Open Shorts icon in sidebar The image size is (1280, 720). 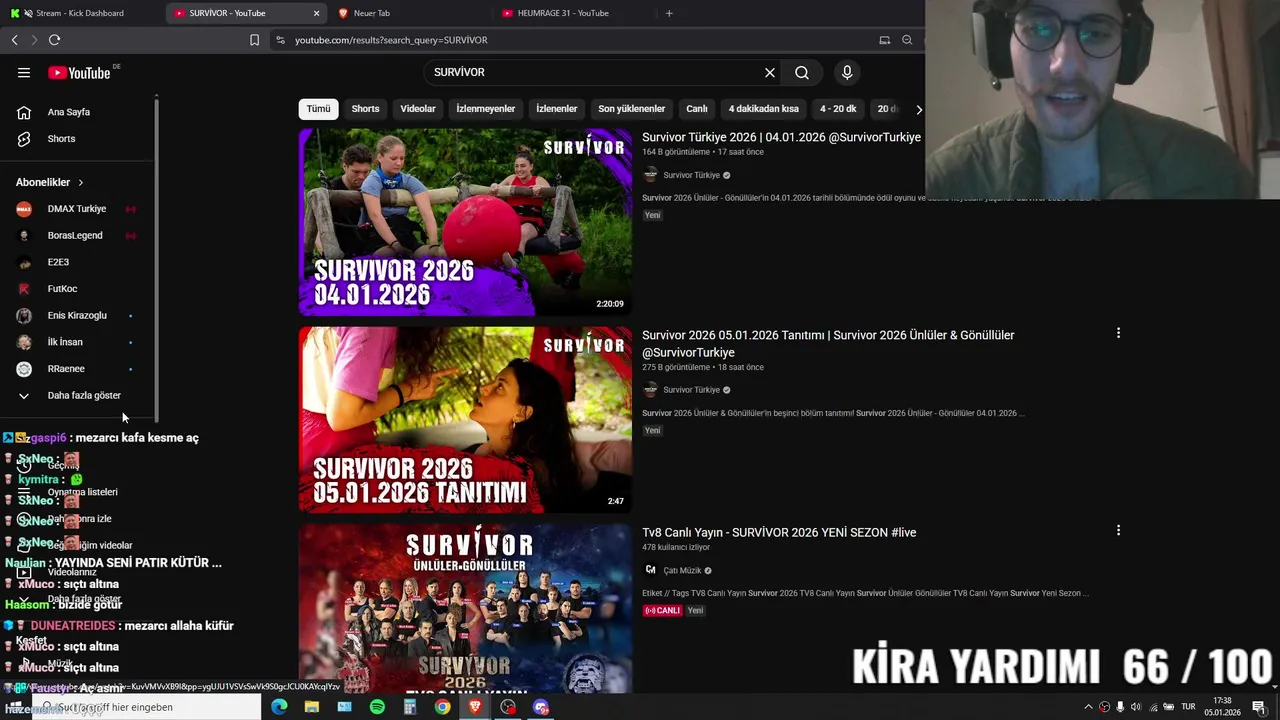tap(24, 139)
